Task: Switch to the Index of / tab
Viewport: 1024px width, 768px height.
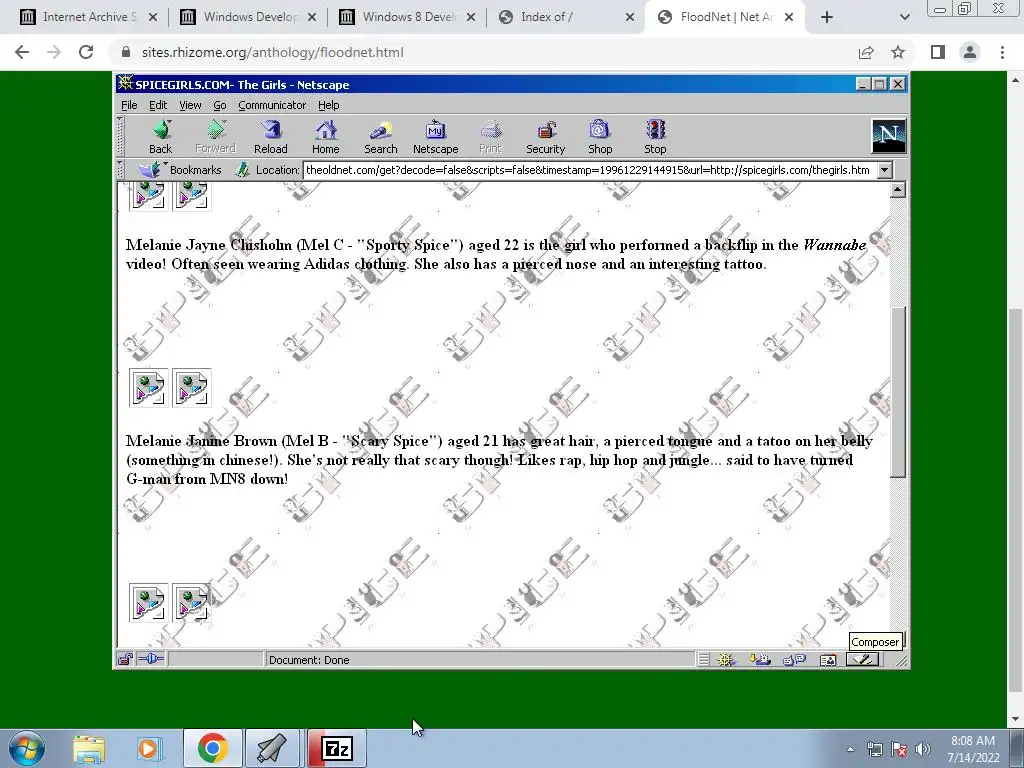Action: pos(566,17)
